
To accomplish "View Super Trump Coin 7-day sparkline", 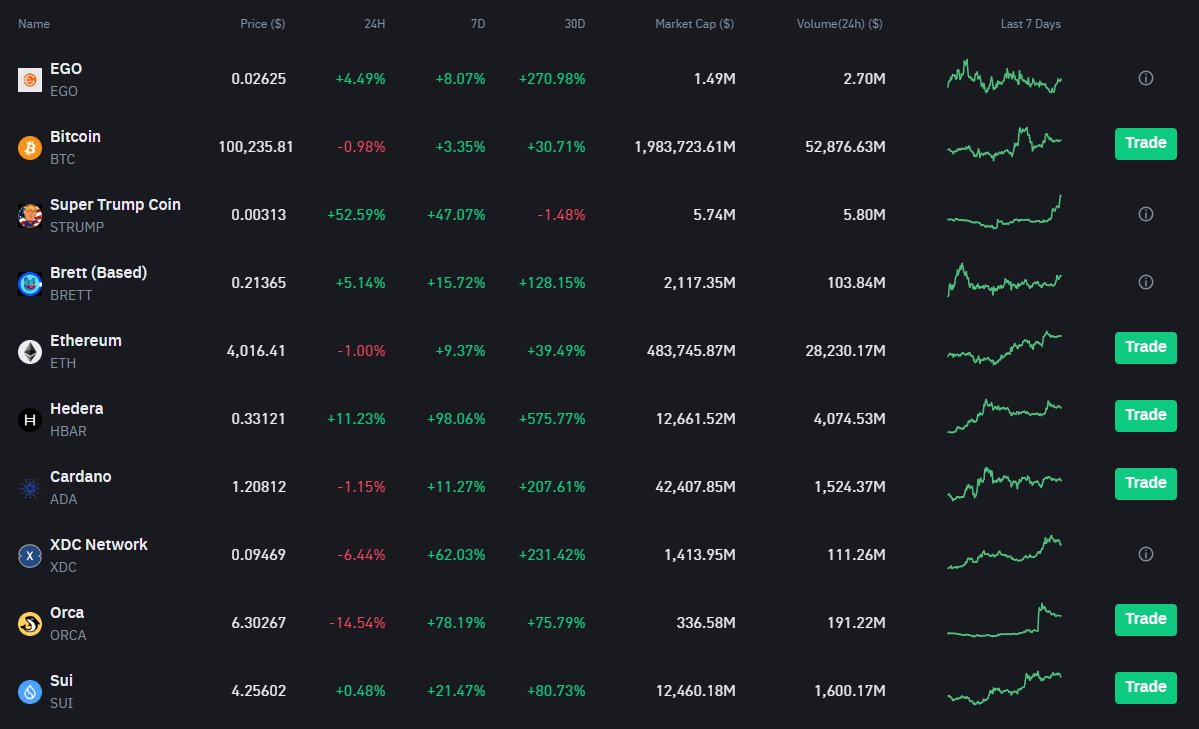I will pyautogui.click(x=1004, y=212).
